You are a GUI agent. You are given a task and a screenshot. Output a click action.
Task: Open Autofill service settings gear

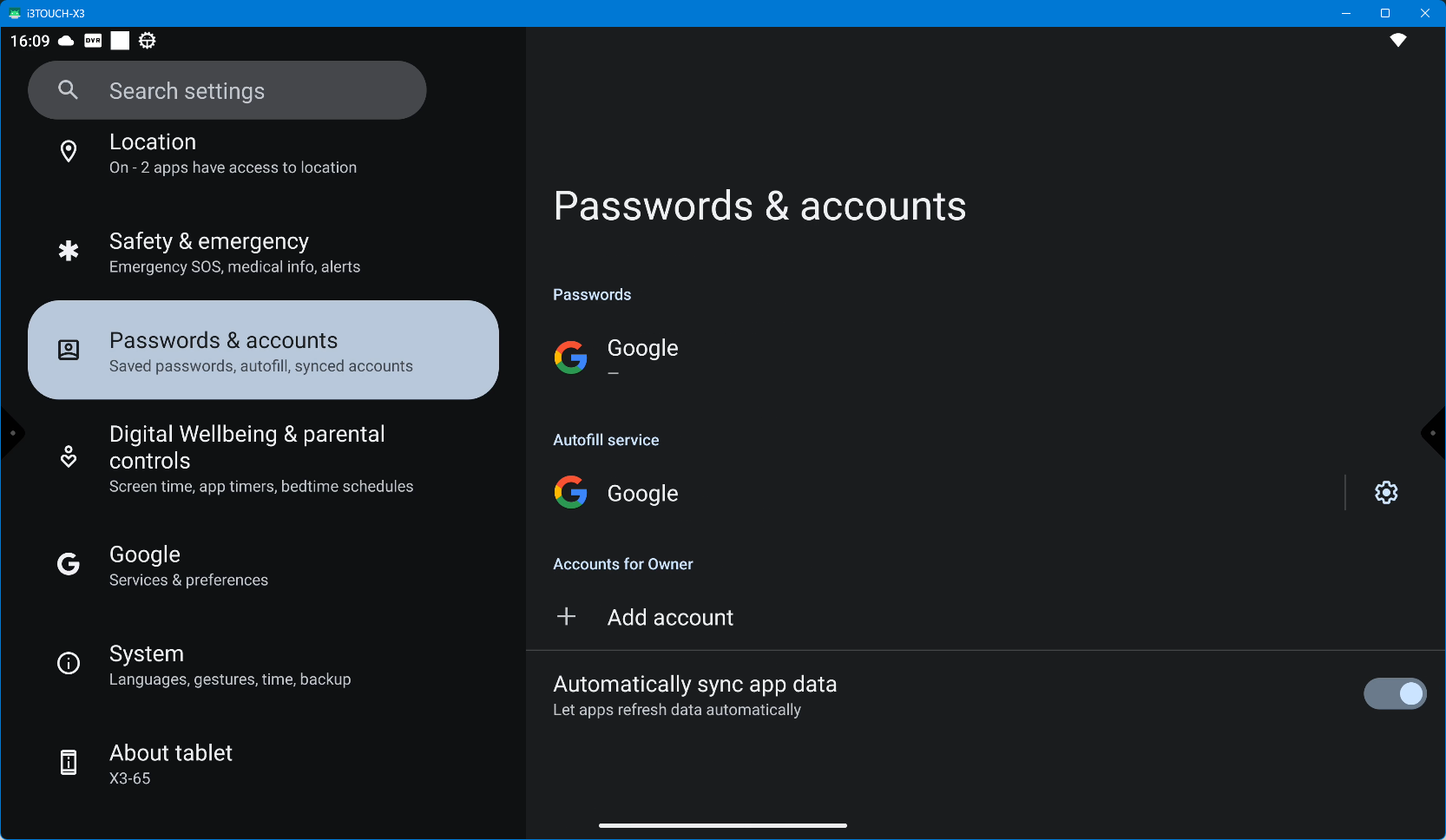point(1386,493)
